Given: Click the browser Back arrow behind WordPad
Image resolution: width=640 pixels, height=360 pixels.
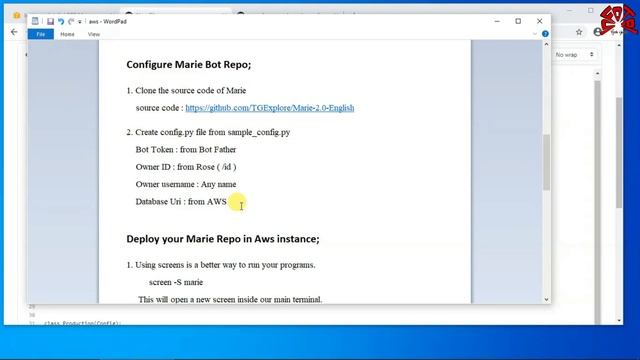Looking at the screenshot, I should point(14,32).
